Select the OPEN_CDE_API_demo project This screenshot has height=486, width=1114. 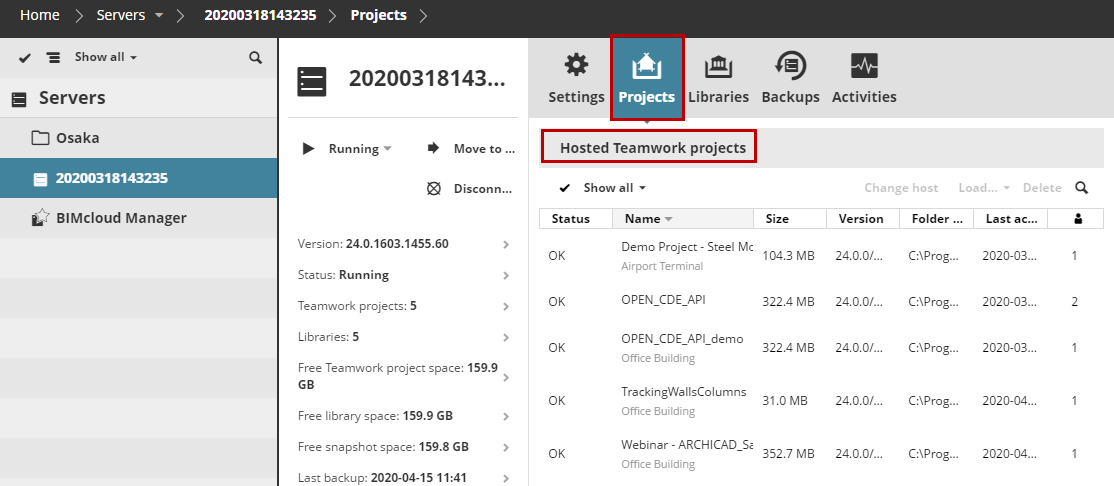pyautogui.click(x=821, y=347)
